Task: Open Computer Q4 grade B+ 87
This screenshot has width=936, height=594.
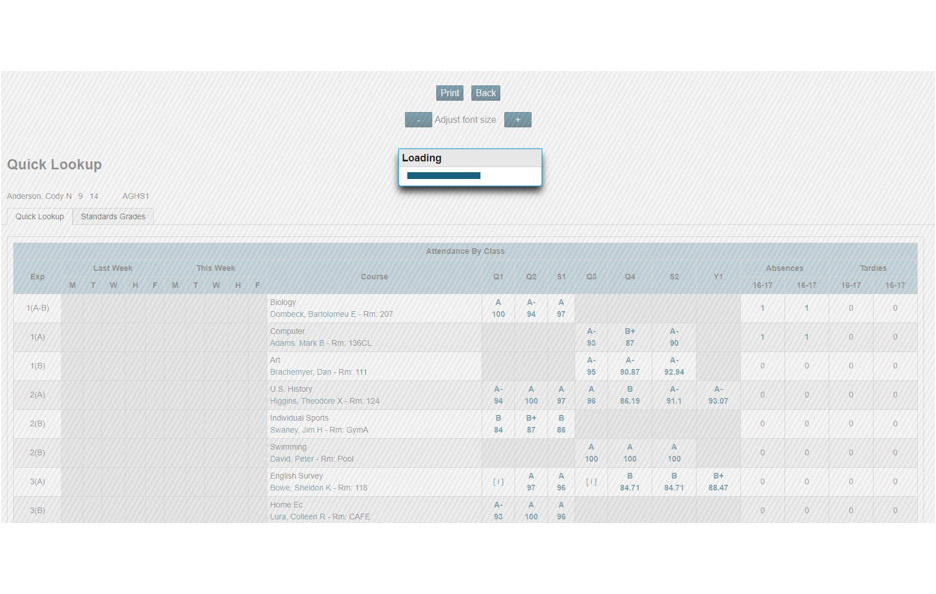Action: 630,337
